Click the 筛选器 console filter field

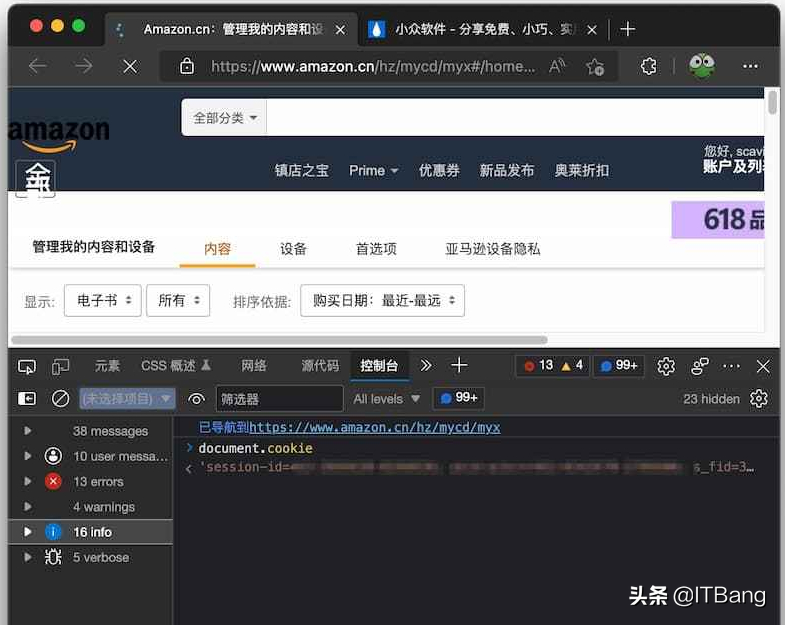click(280, 399)
